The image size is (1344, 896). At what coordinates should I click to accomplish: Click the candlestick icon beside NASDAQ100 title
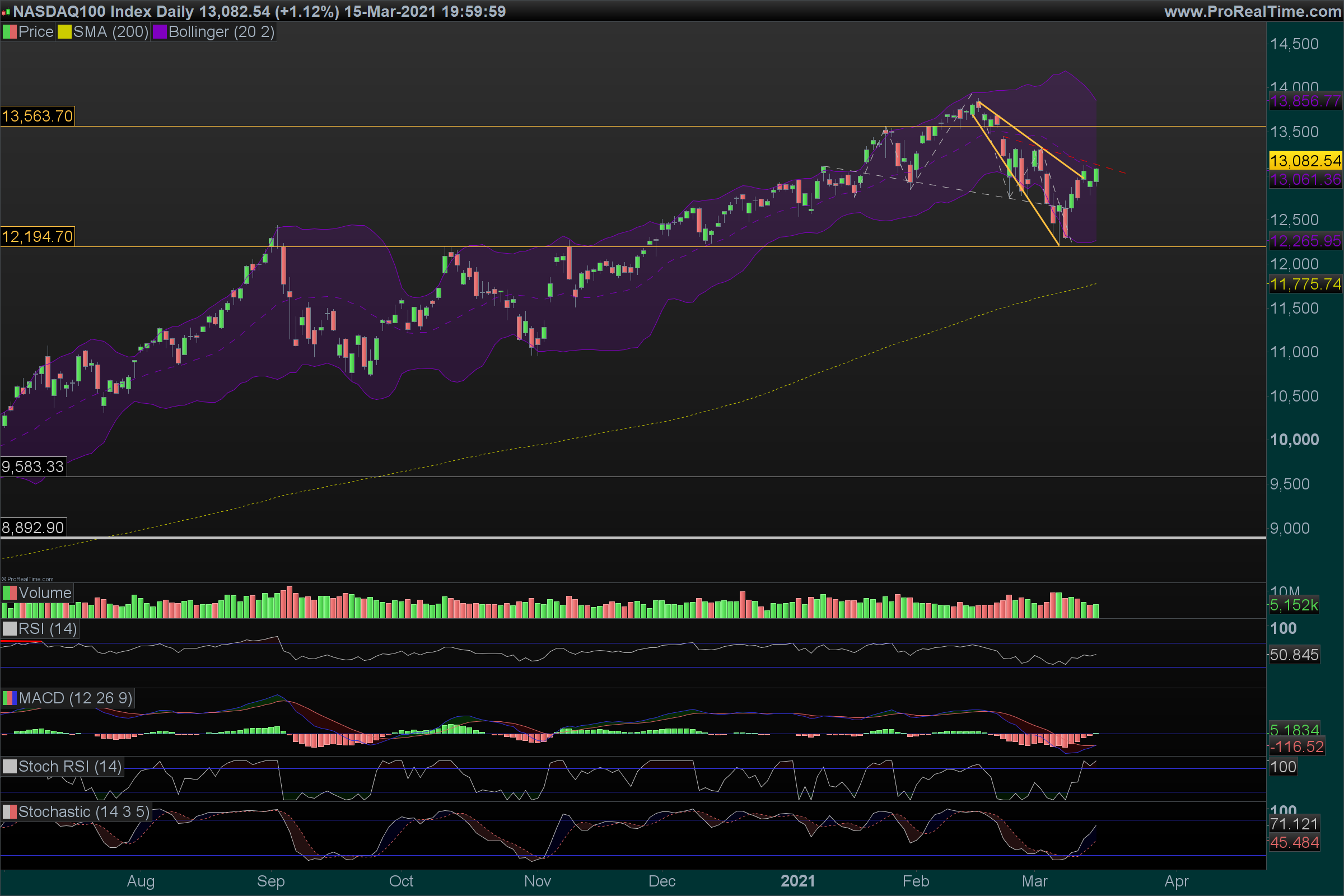click(6, 12)
